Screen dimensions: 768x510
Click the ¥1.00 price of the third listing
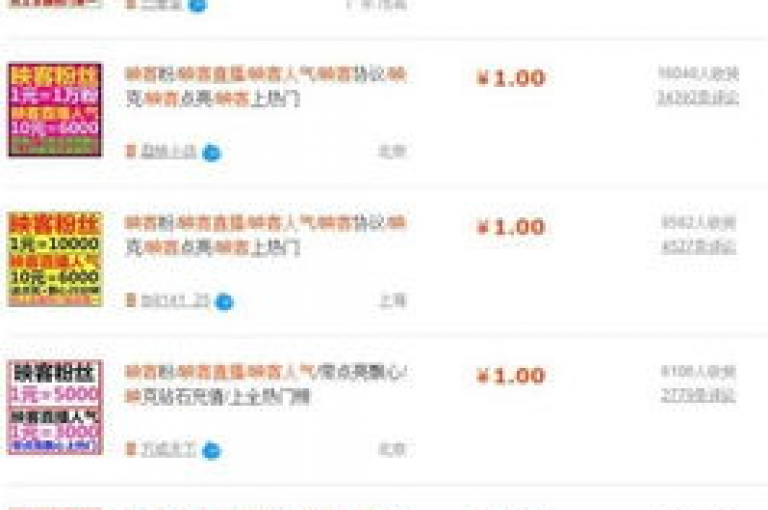point(510,376)
